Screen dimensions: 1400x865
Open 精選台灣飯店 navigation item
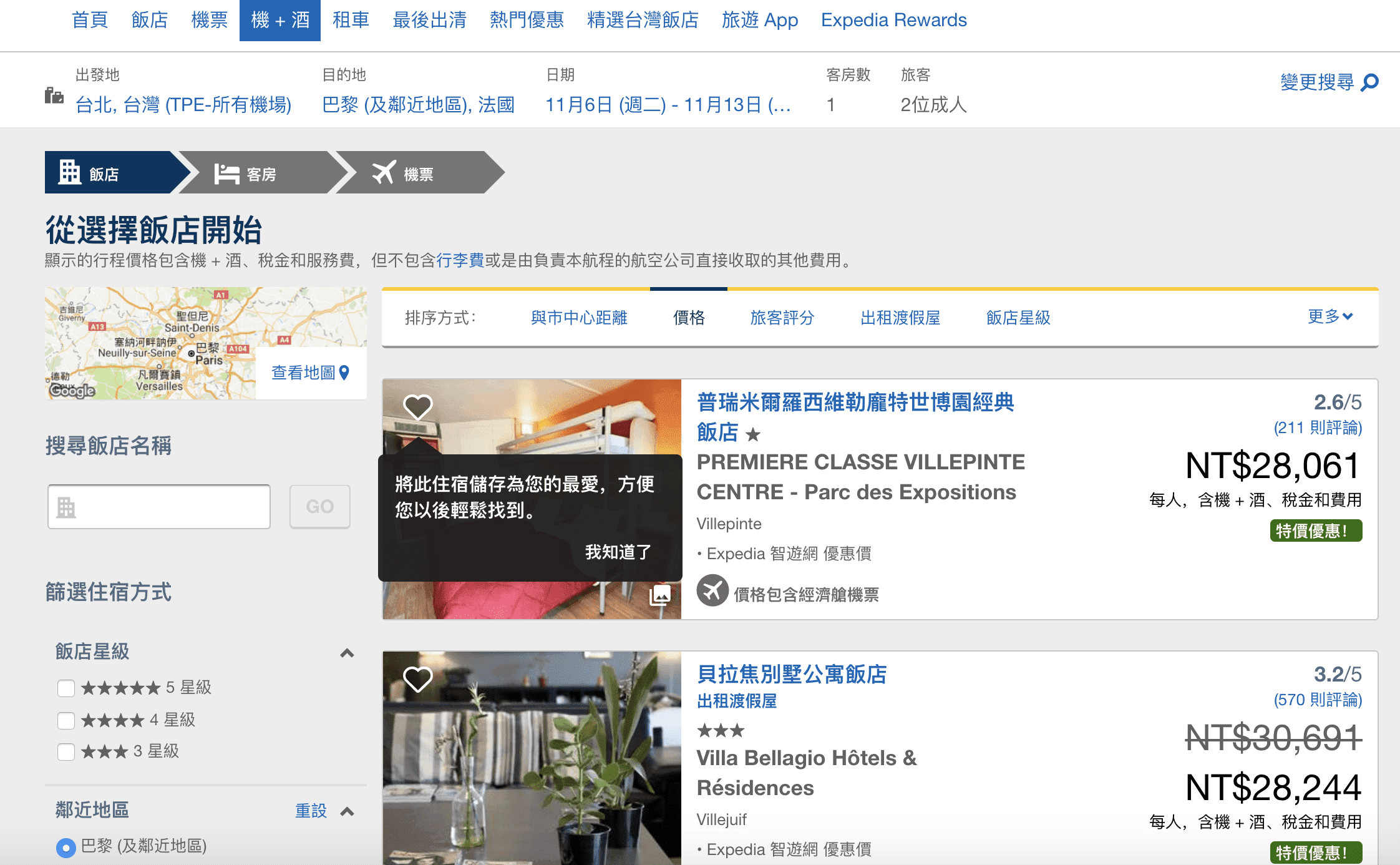(x=643, y=20)
